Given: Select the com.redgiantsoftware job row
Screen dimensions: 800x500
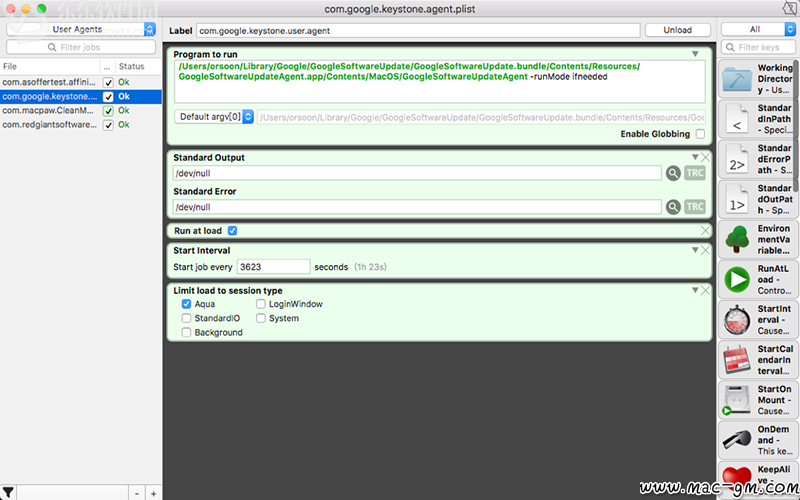Looking at the screenshot, I should 81,125.
